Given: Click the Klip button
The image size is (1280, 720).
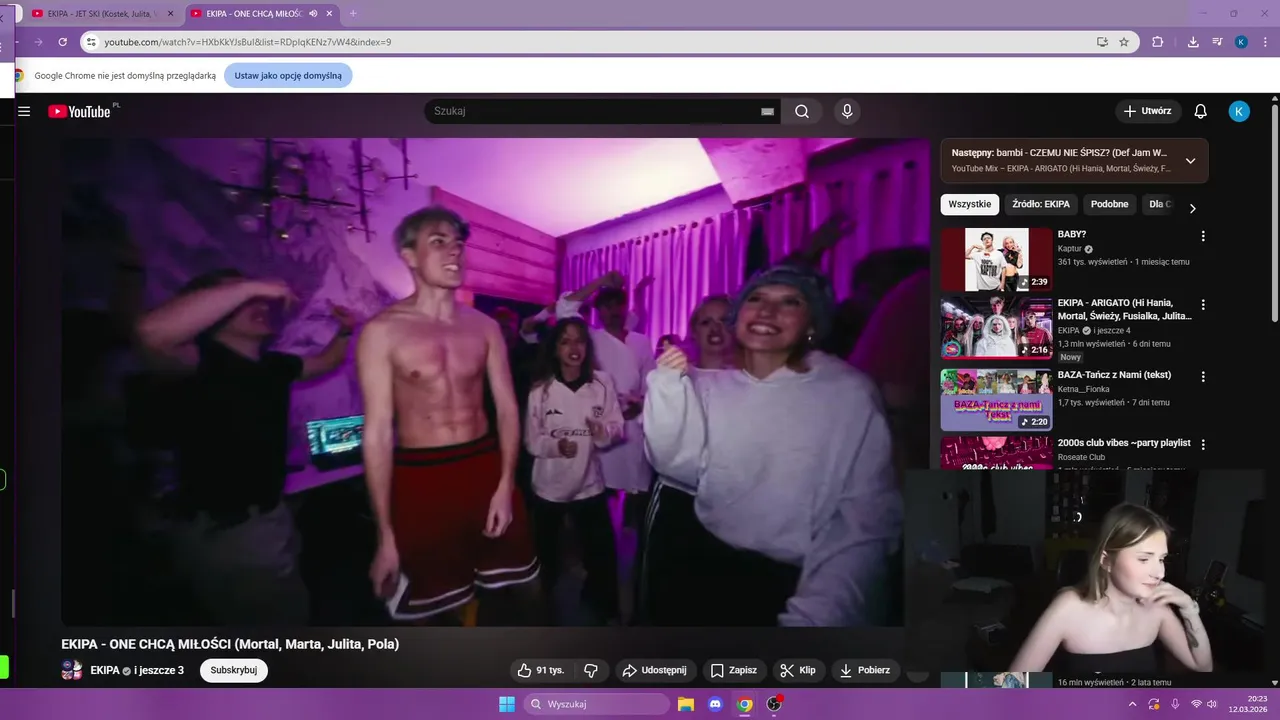Looking at the screenshot, I should [x=798, y=670].
